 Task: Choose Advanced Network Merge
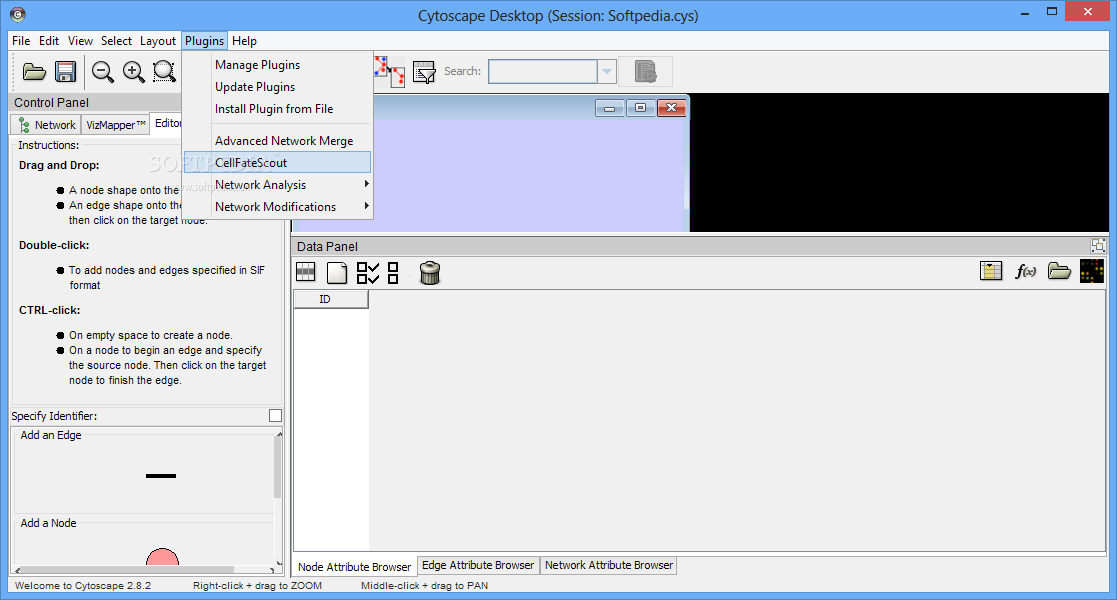[278, 141]
